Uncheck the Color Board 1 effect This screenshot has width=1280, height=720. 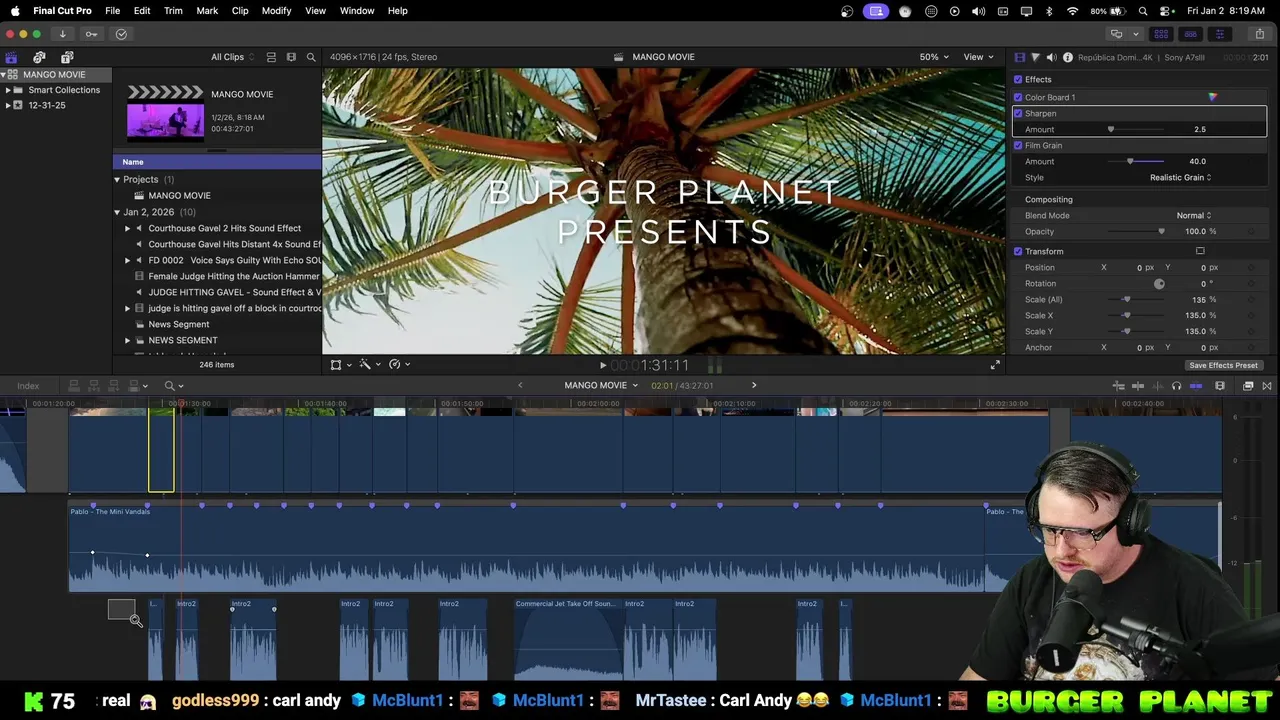pyautogui.click(x=1018, y=97)
